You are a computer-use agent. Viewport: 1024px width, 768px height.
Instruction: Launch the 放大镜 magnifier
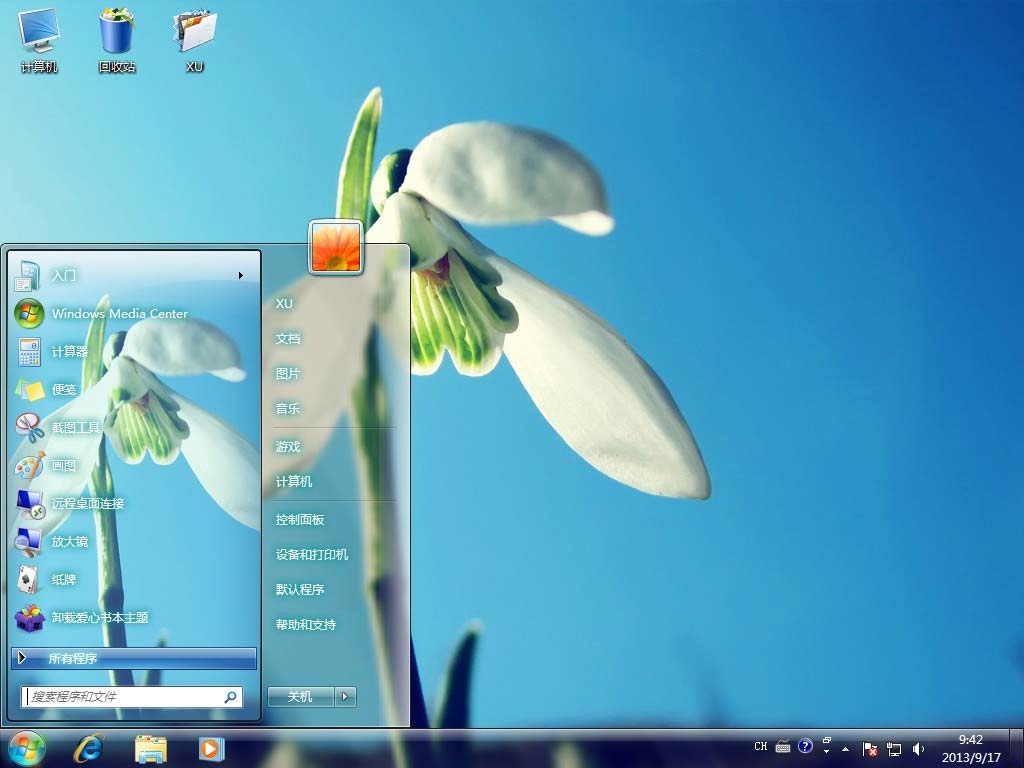pos(70,541)
